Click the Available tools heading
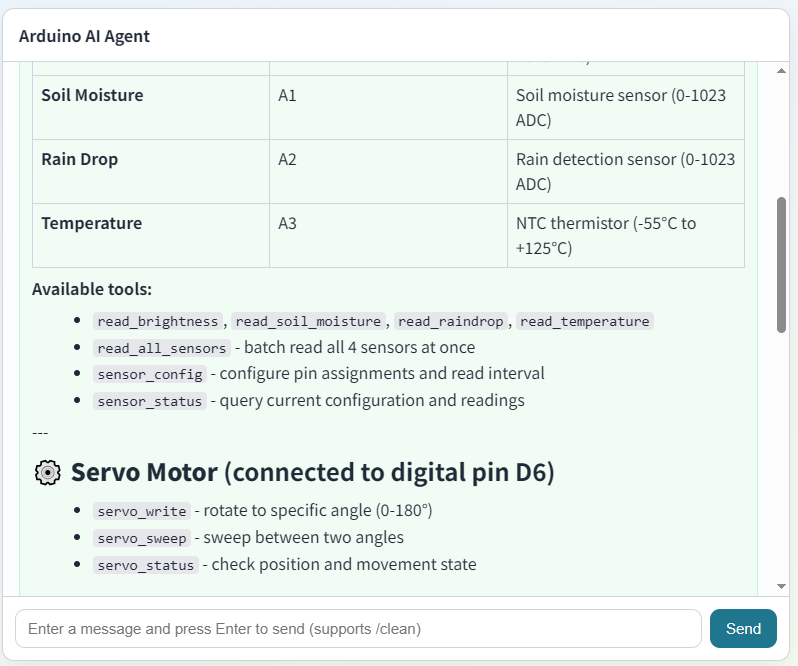Screen dimensions: 798x666 click(92, 289)
